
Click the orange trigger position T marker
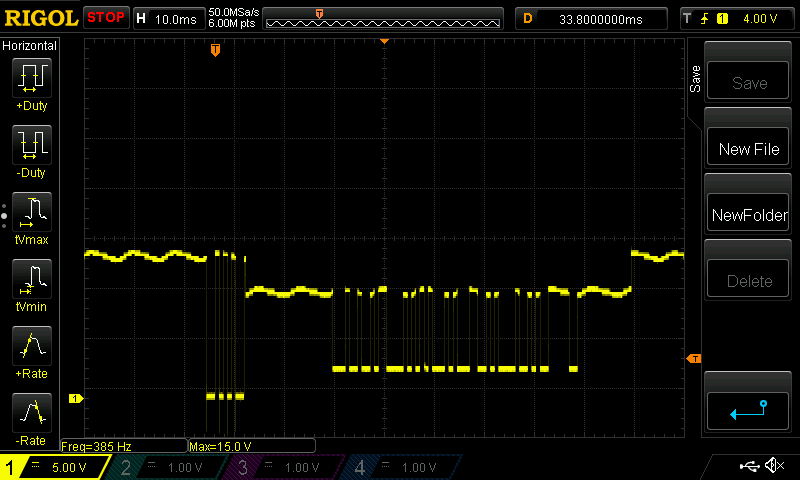coord(215,49)
